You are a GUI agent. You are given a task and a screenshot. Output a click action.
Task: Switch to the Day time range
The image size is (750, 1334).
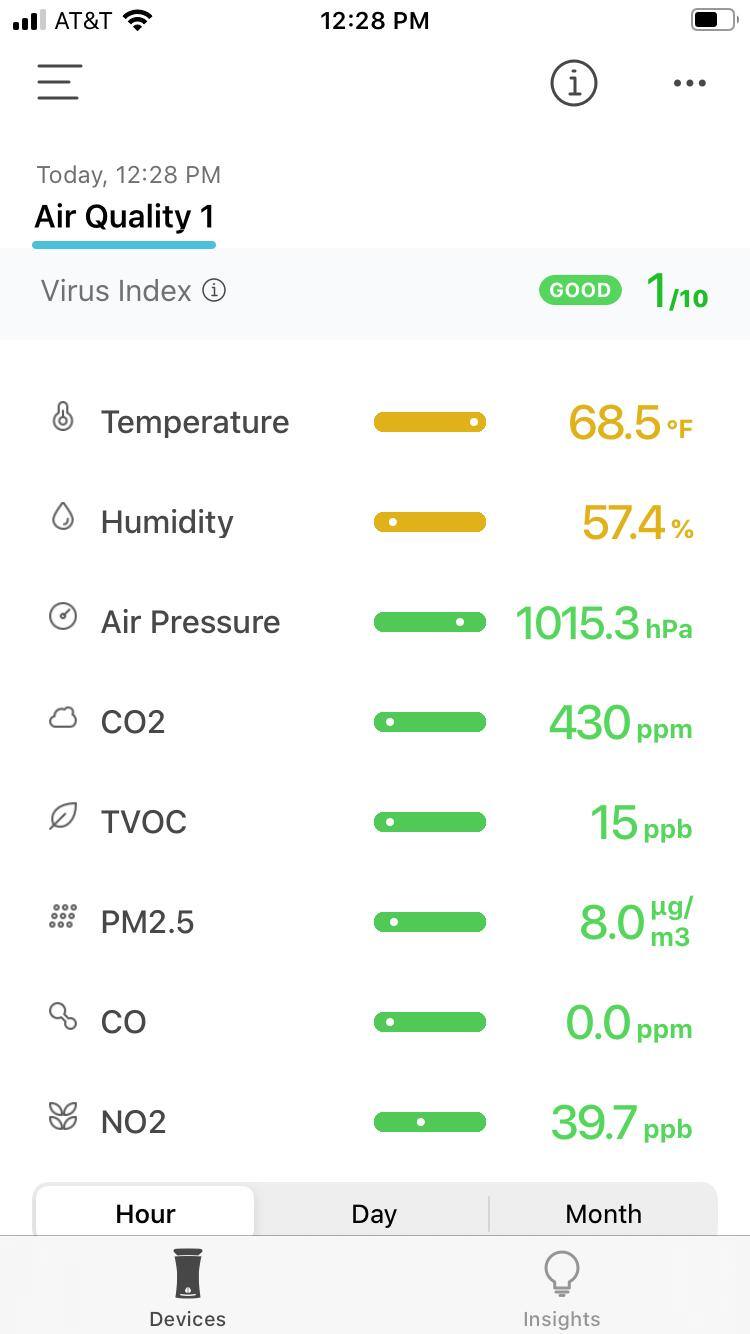coord(374,1213)
